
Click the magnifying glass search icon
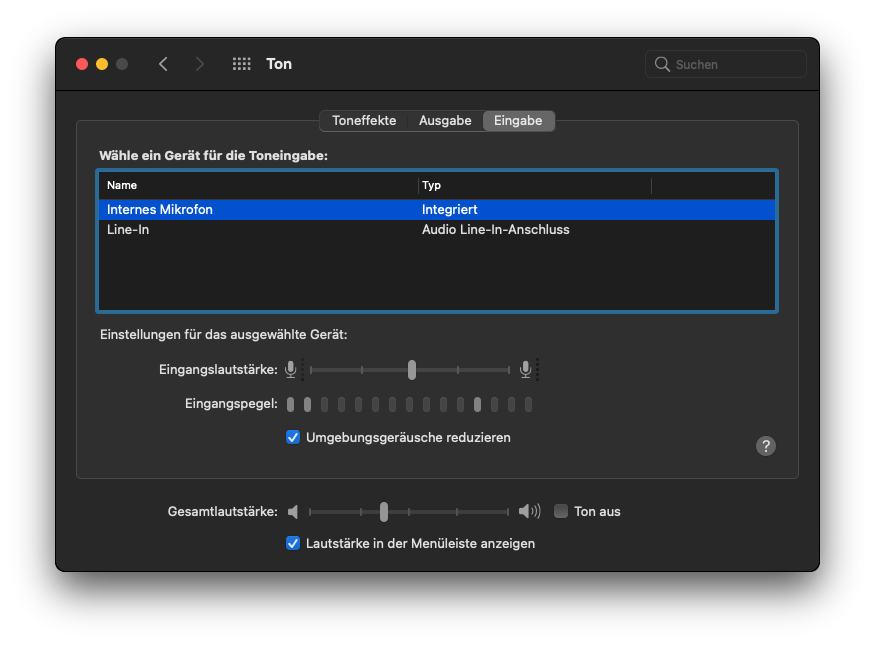(x=662, y=64)
